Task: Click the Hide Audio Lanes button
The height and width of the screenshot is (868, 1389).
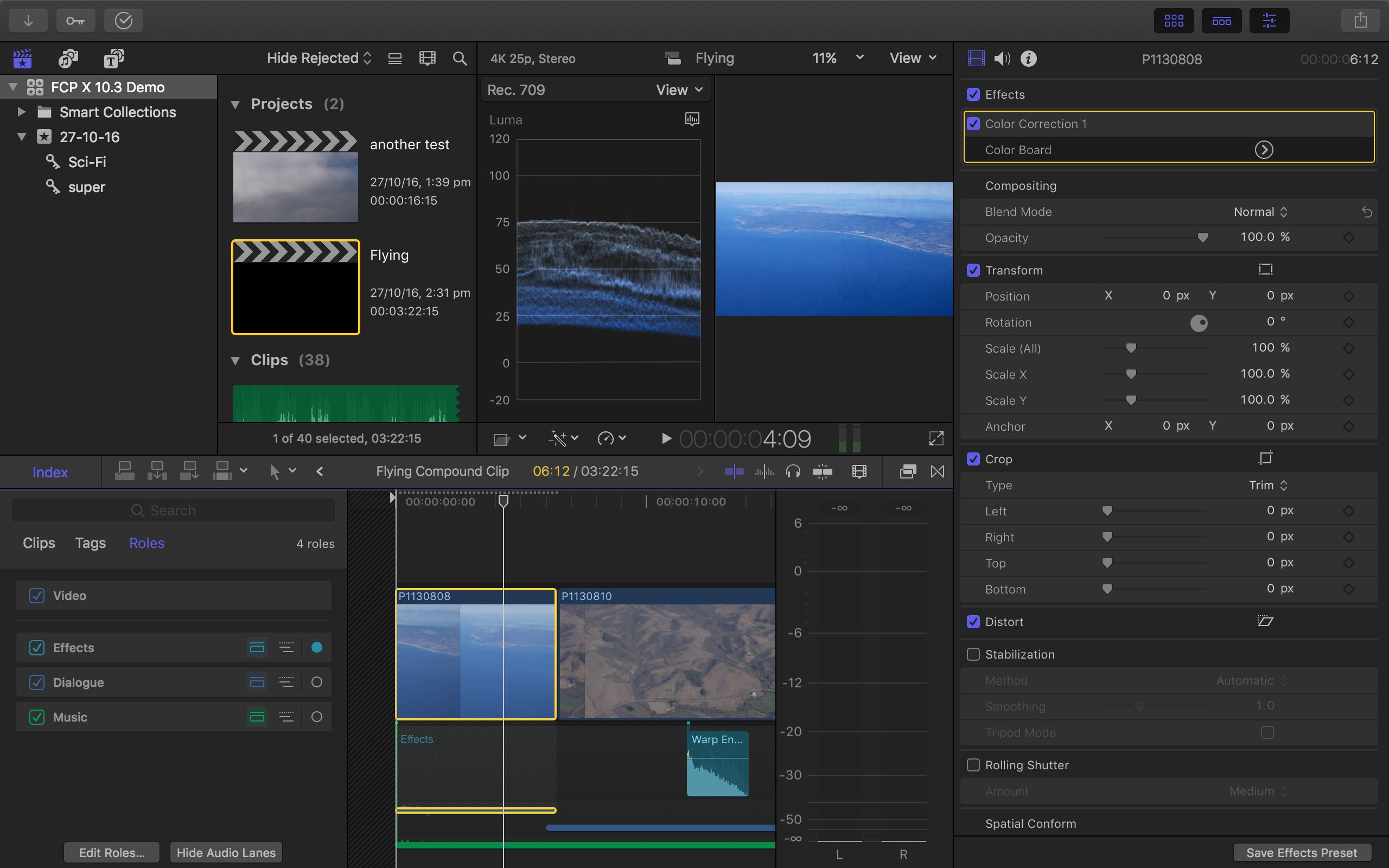Action: pyautogui.click(x=226, y=852)
